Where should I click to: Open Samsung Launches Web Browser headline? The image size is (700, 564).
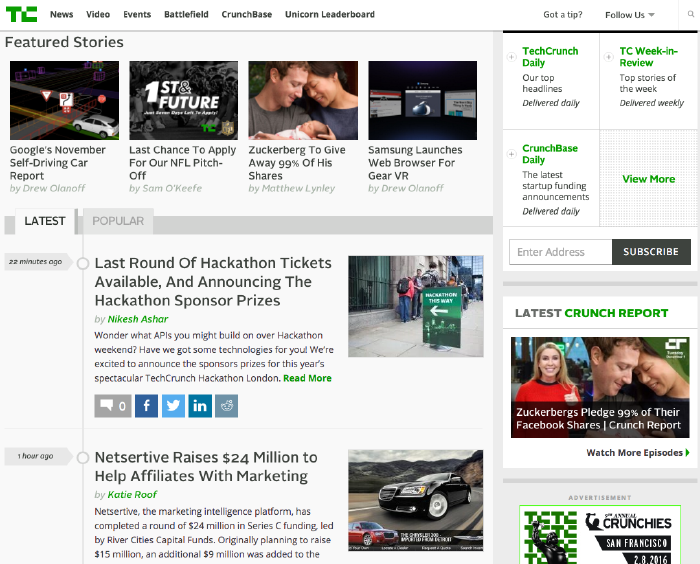tap(415, 163)
